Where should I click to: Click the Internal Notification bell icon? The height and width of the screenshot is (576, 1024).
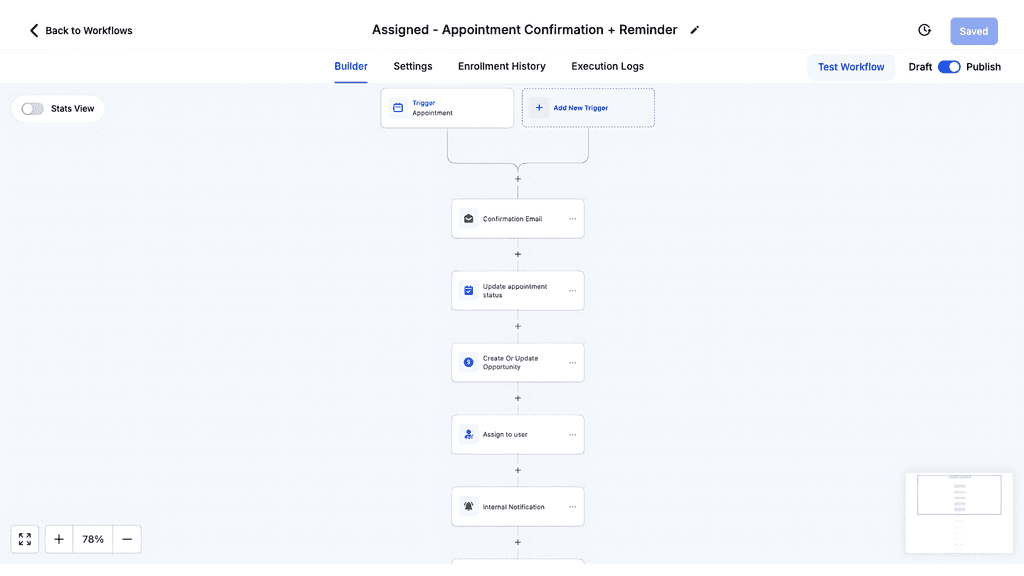468,506
